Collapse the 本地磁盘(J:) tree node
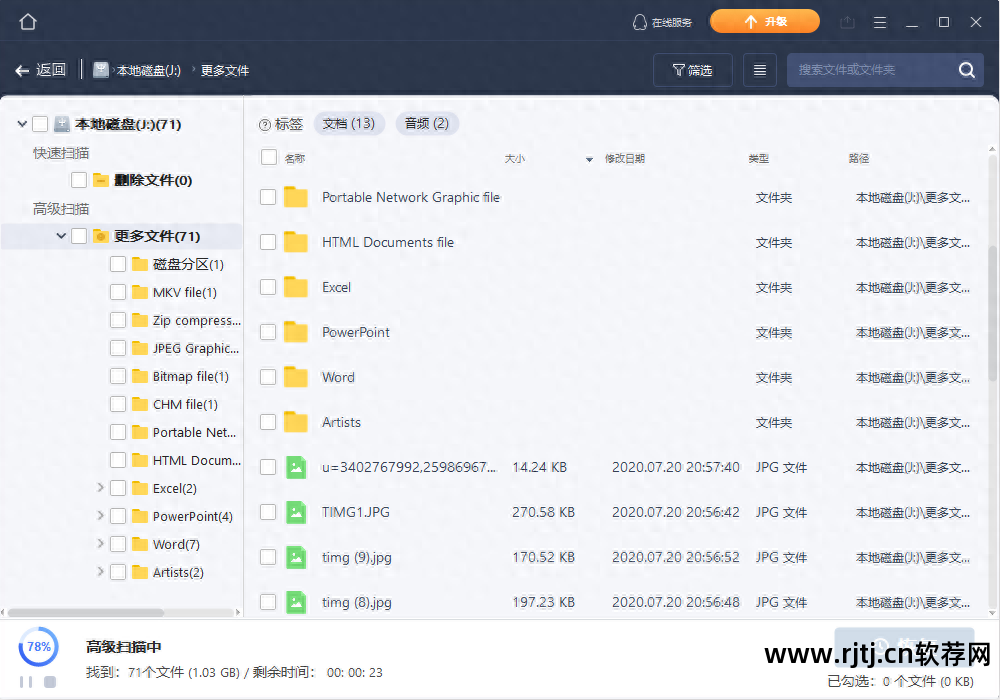The height and width of the screenshot is (700, 1000). (21, 123)
